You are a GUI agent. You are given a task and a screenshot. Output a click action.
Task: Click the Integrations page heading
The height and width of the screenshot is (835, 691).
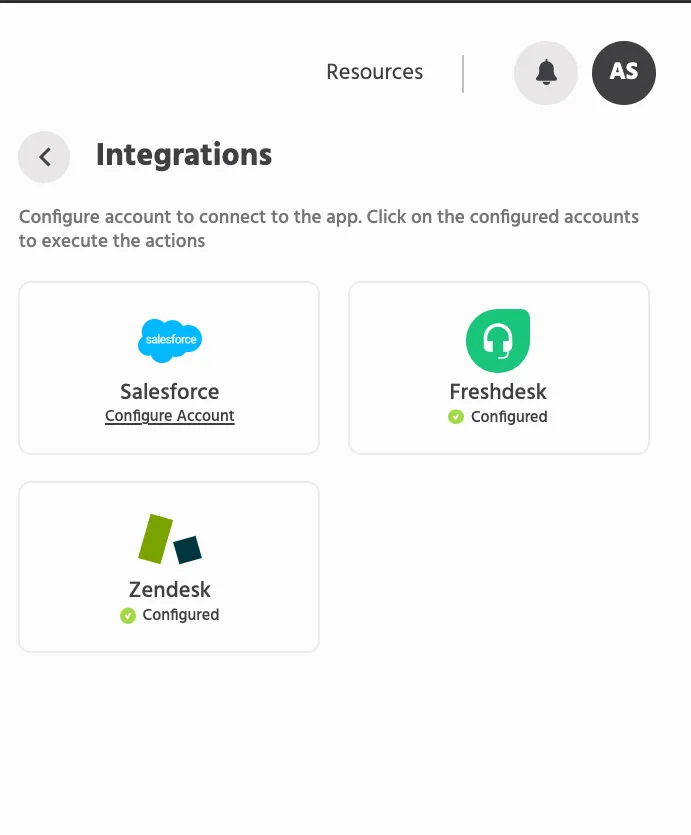(184, 155)
